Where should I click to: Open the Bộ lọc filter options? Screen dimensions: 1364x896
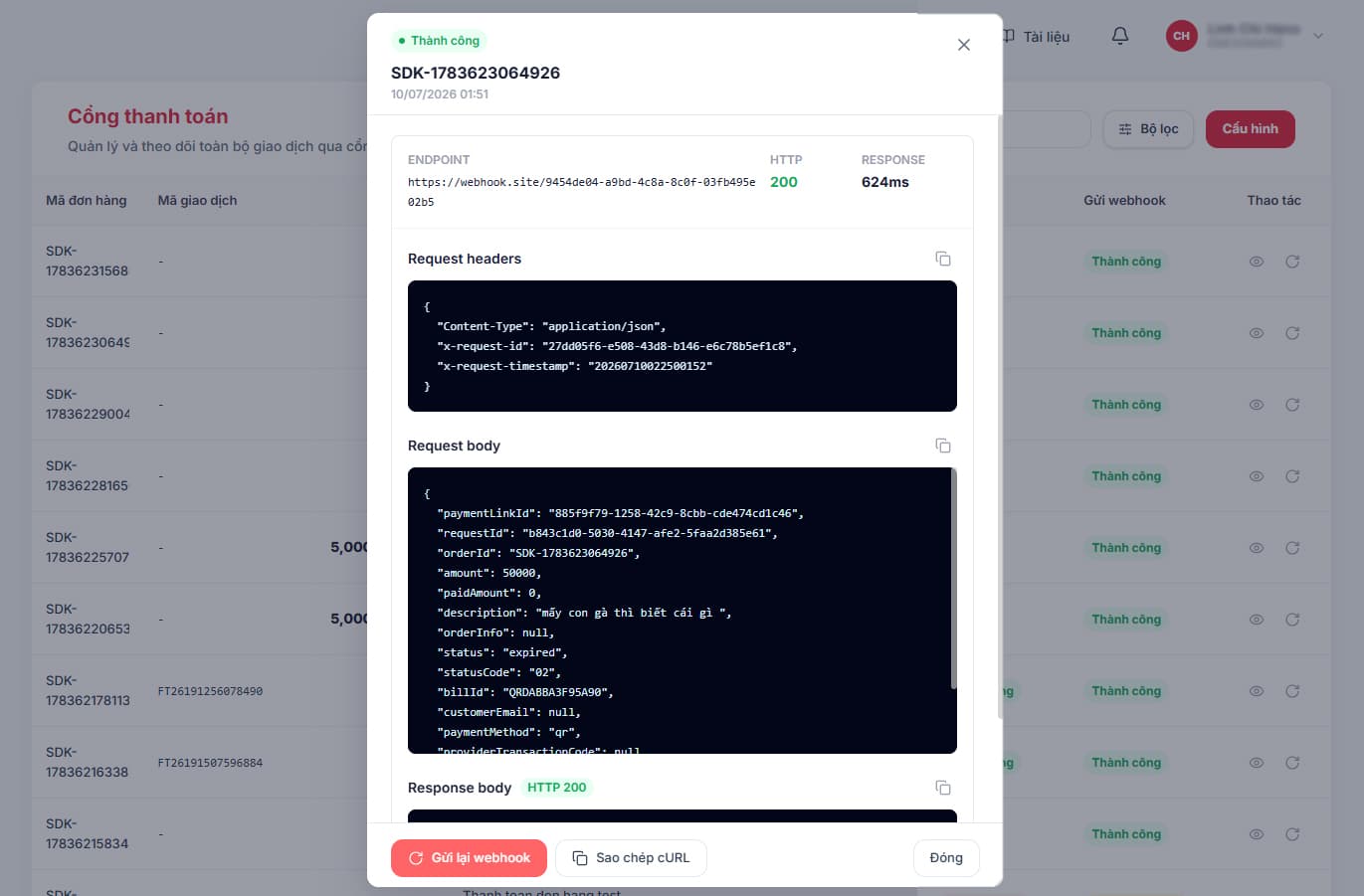[1148, 129]
